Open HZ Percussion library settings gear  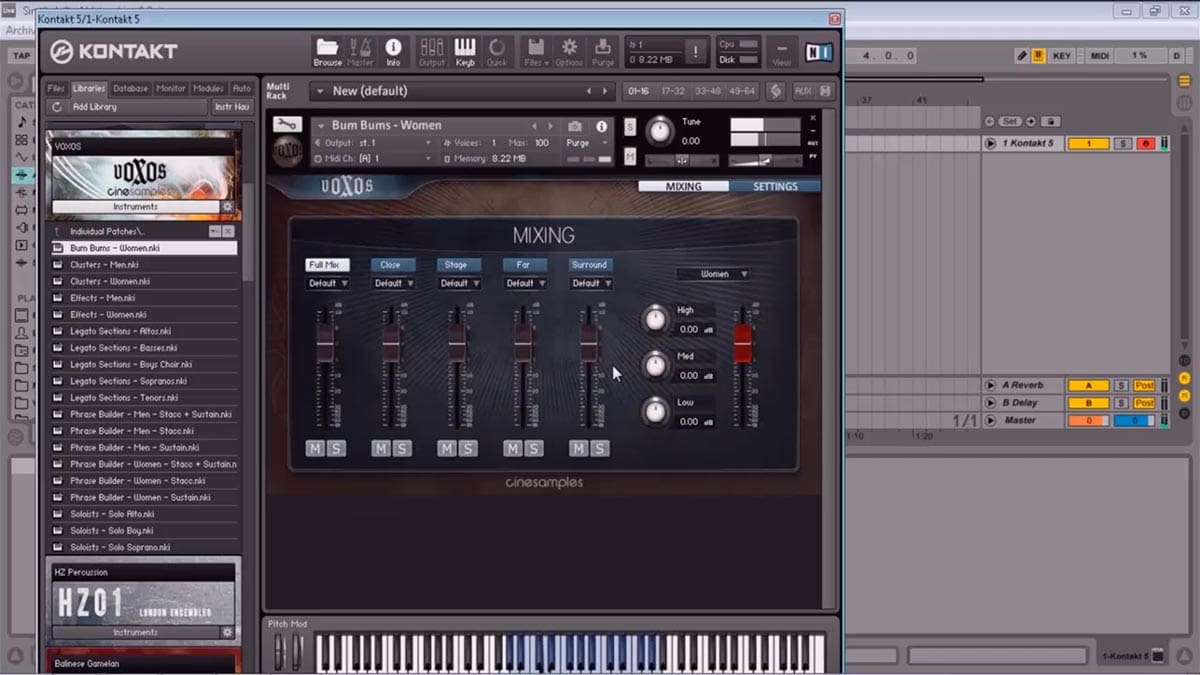click(227, 633)
